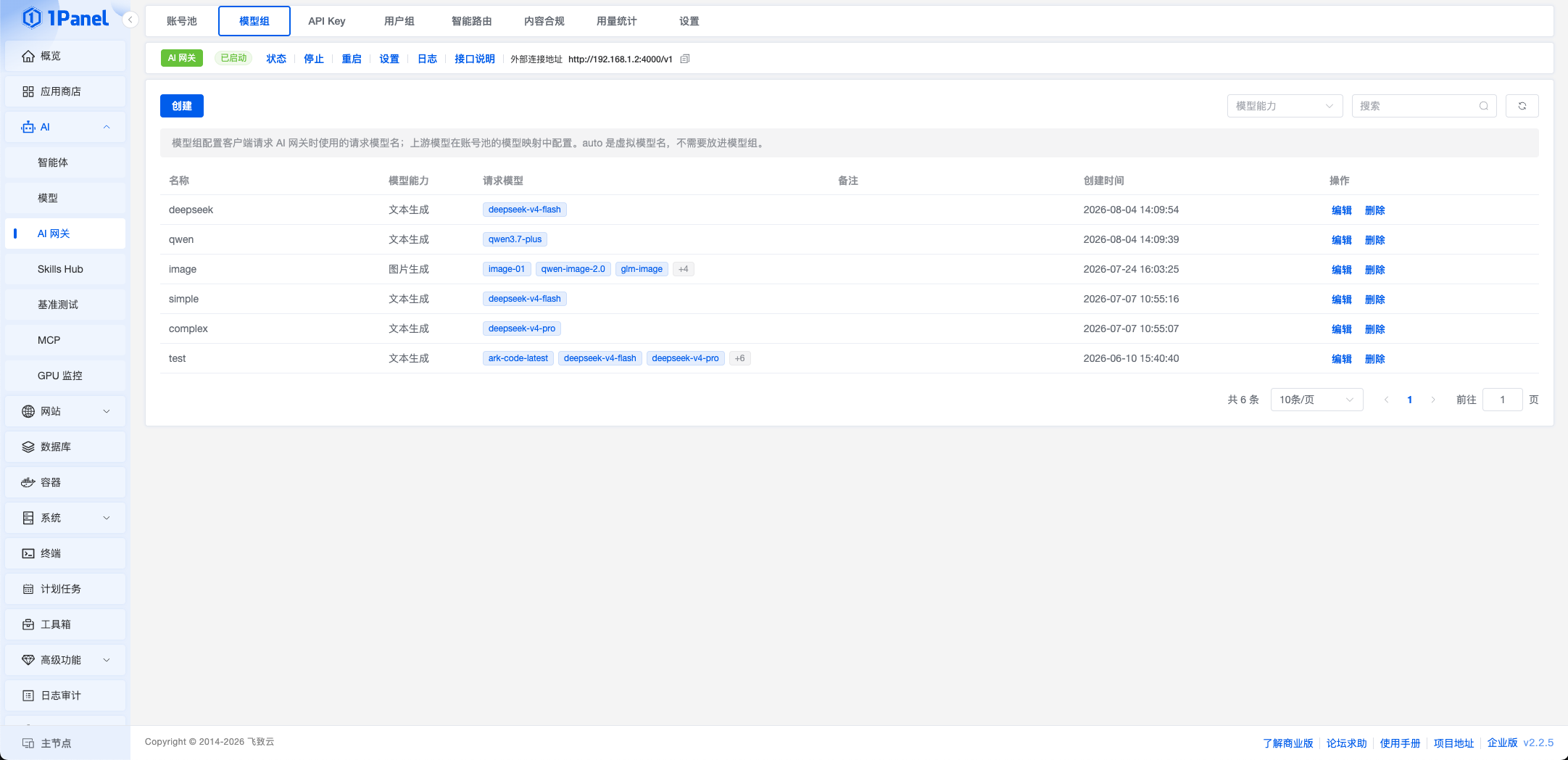Click the server icon beside 系统
Viewport: 1568px width, 760px height.
[x=28, y=518]
